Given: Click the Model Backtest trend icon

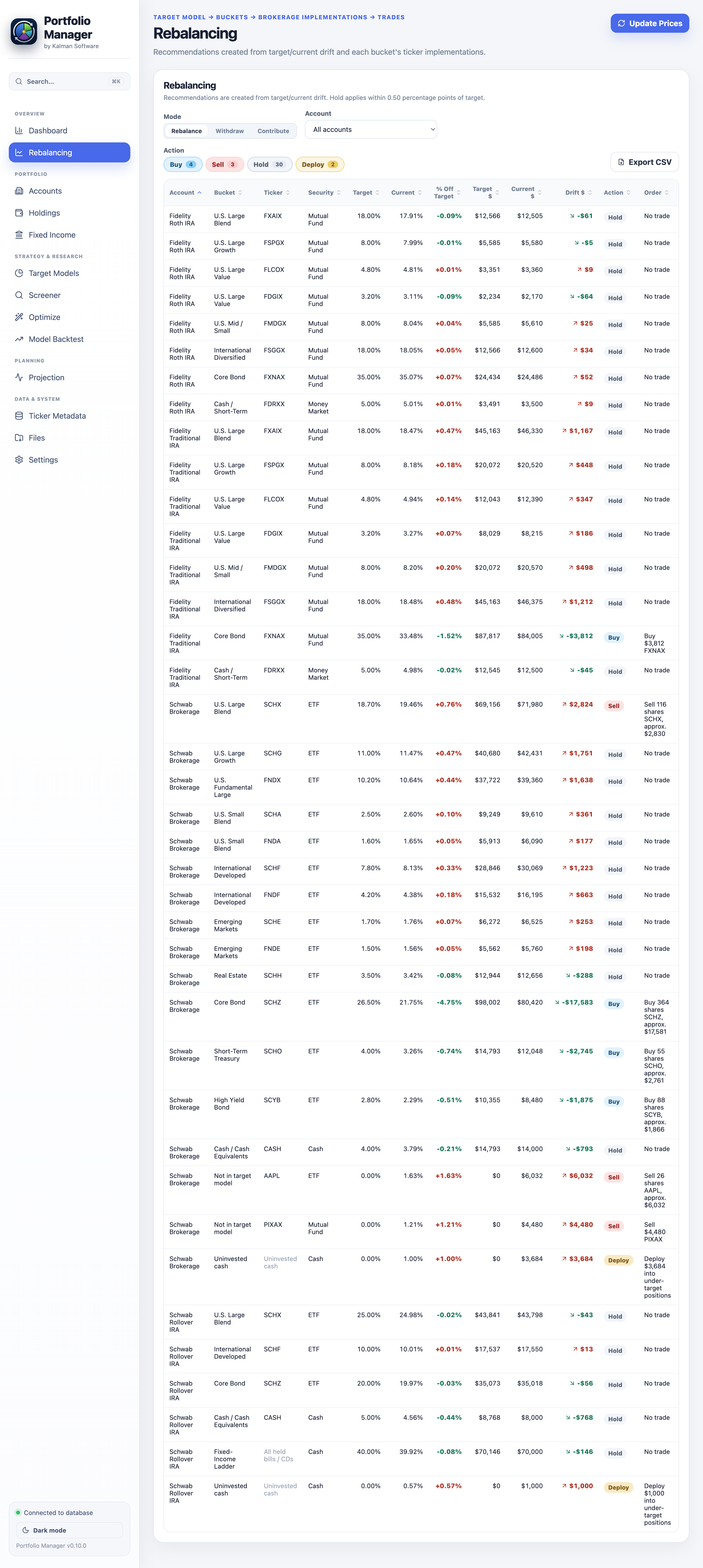Looking at the screenshot, I should pyautogui.click(x=19, y=339).
